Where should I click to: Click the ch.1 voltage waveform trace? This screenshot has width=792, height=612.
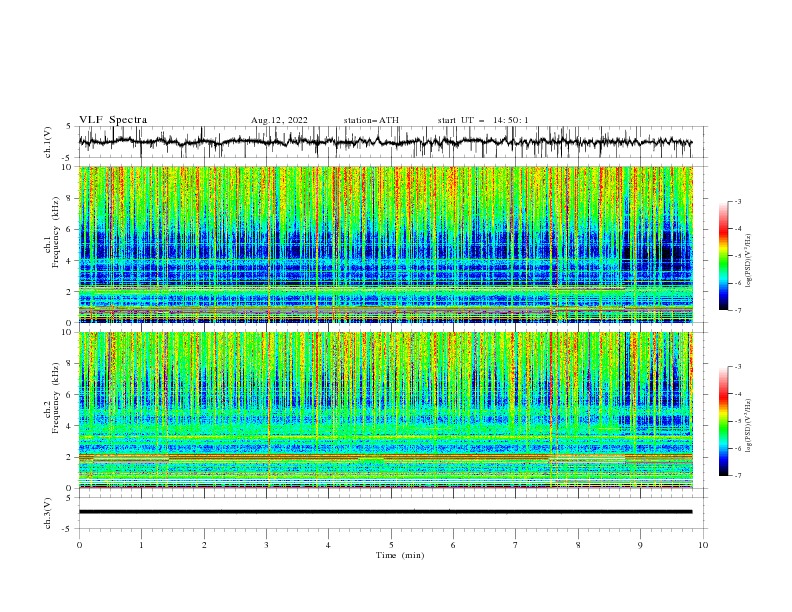pyautogui.click(x=385, y=142)
